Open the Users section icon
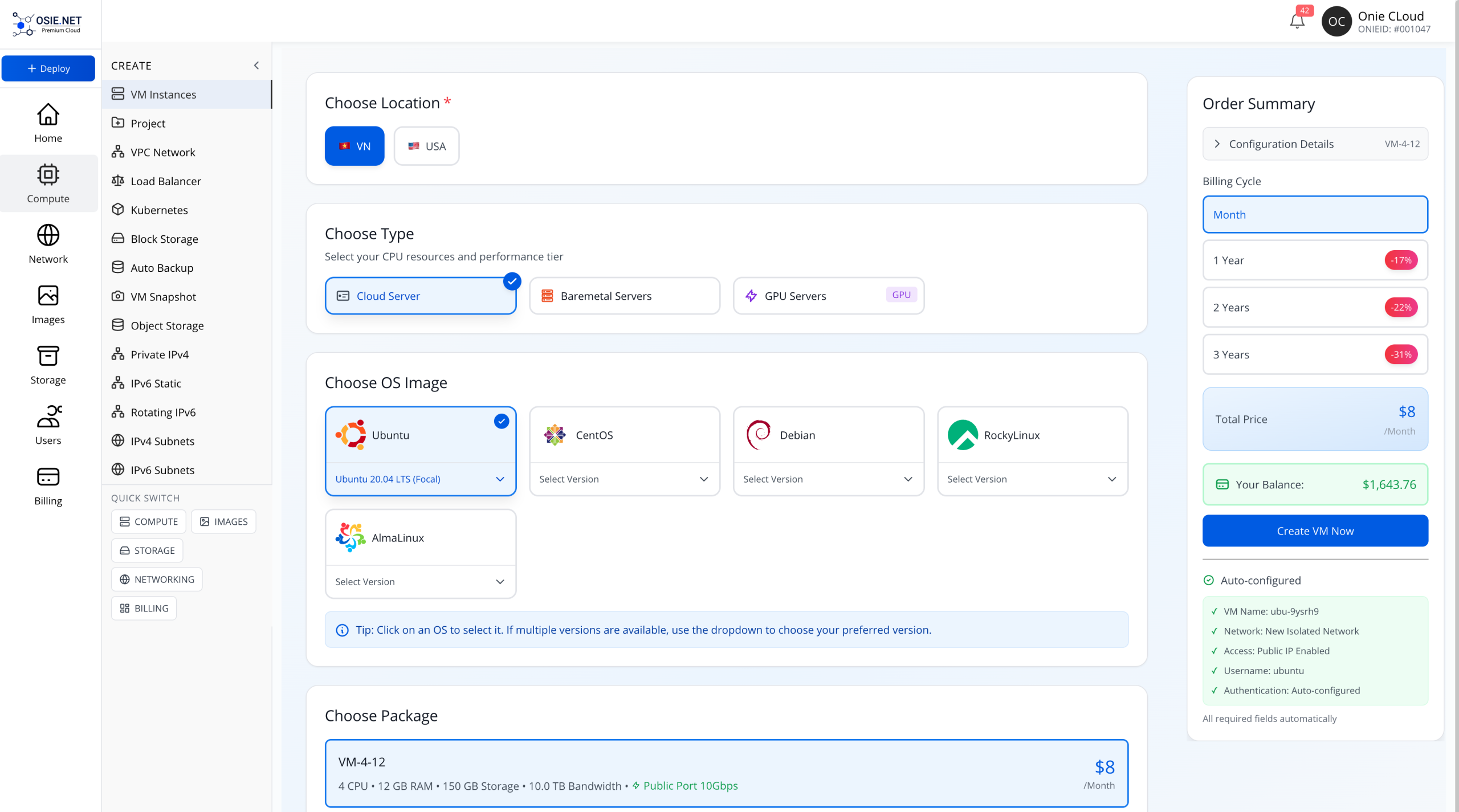 coord(48,425)
